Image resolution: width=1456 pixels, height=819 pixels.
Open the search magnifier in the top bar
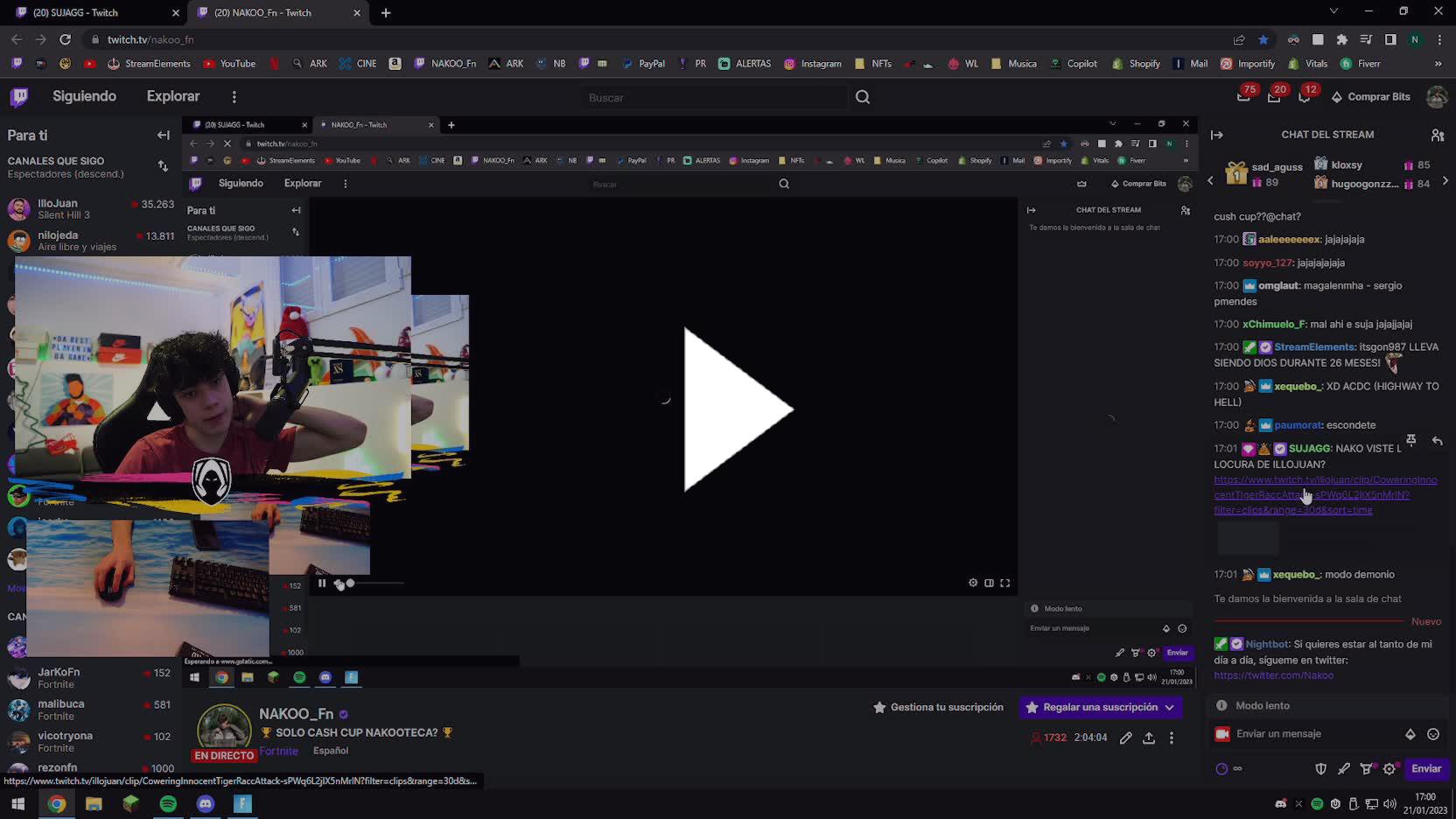[863, 97]
